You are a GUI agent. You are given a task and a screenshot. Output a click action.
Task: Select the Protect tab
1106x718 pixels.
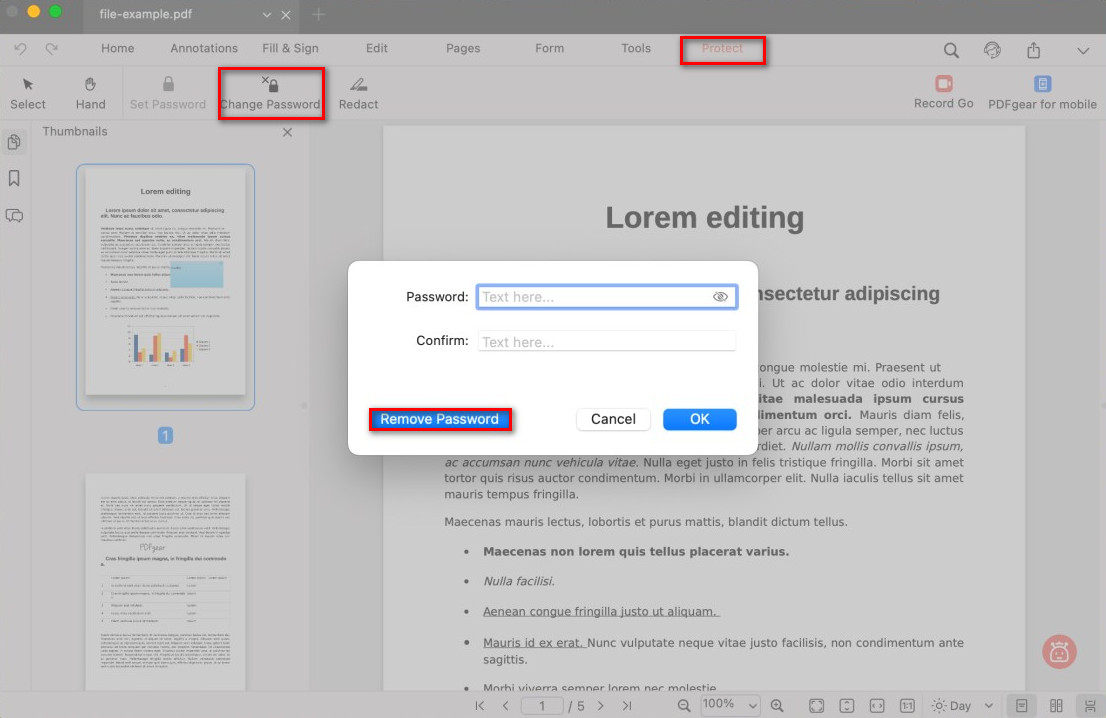722,49
